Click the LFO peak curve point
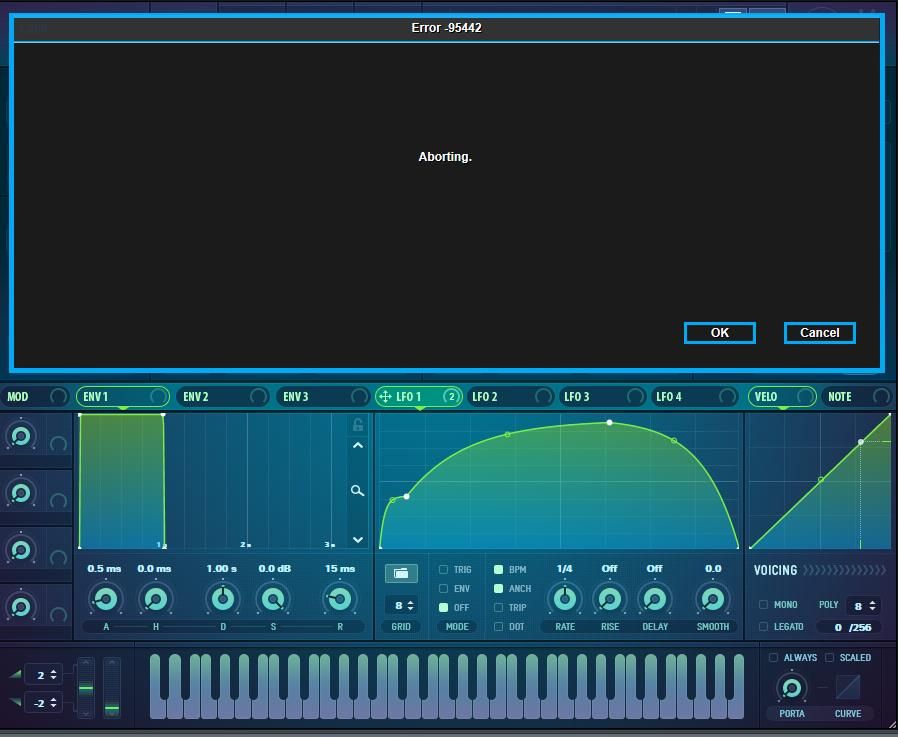The height and width of the screenshot is (737, 898). (609, 423)
